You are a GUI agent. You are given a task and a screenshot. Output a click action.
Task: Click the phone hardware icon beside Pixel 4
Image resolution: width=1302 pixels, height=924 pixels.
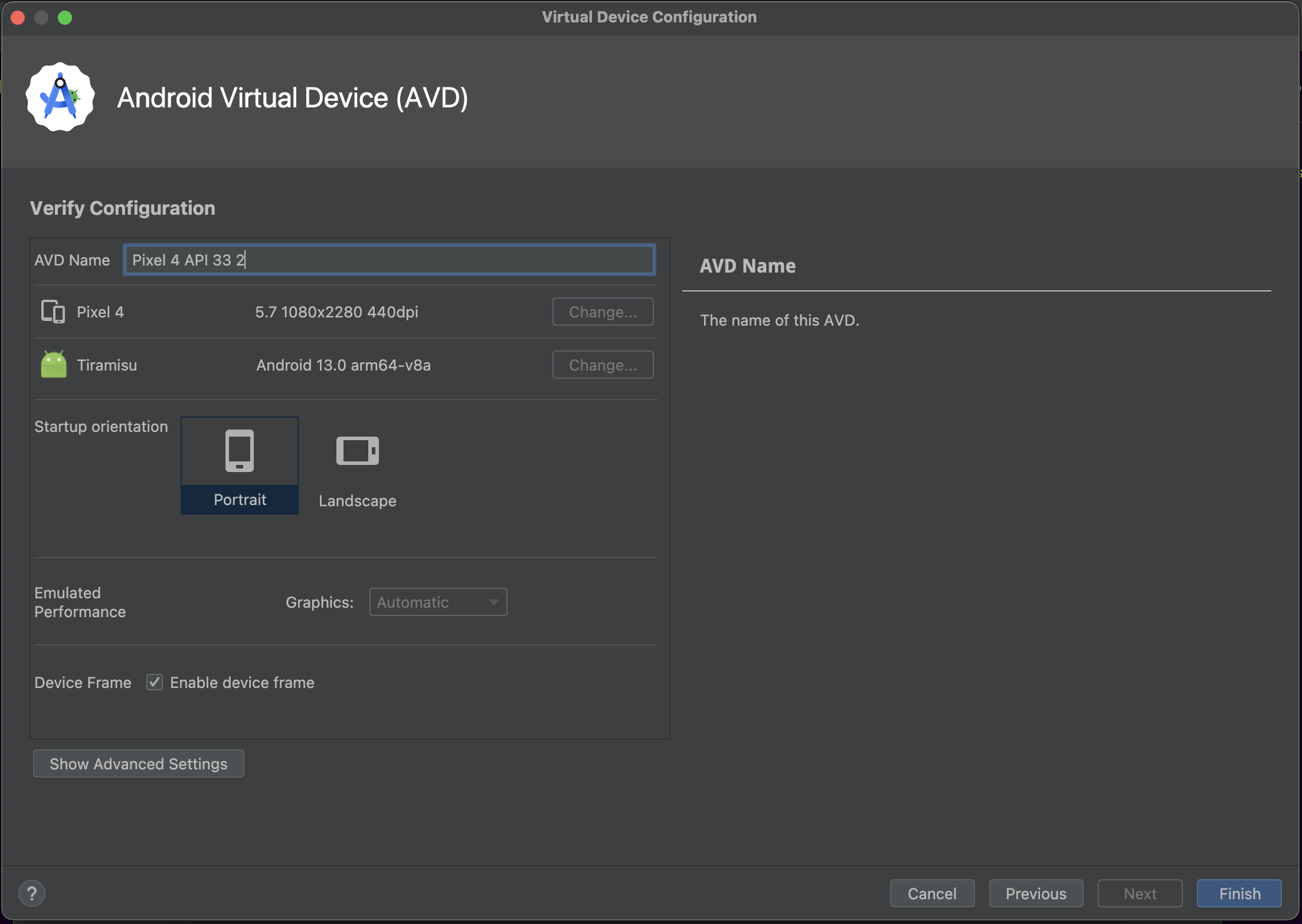tap(52, 312)
